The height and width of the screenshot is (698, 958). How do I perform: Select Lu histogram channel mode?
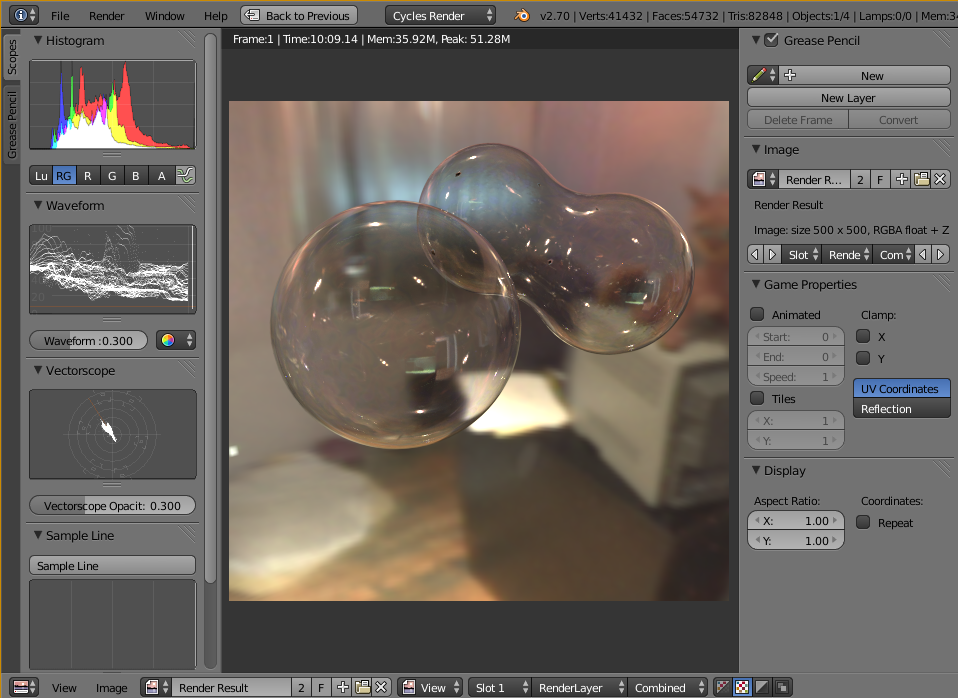41,175
